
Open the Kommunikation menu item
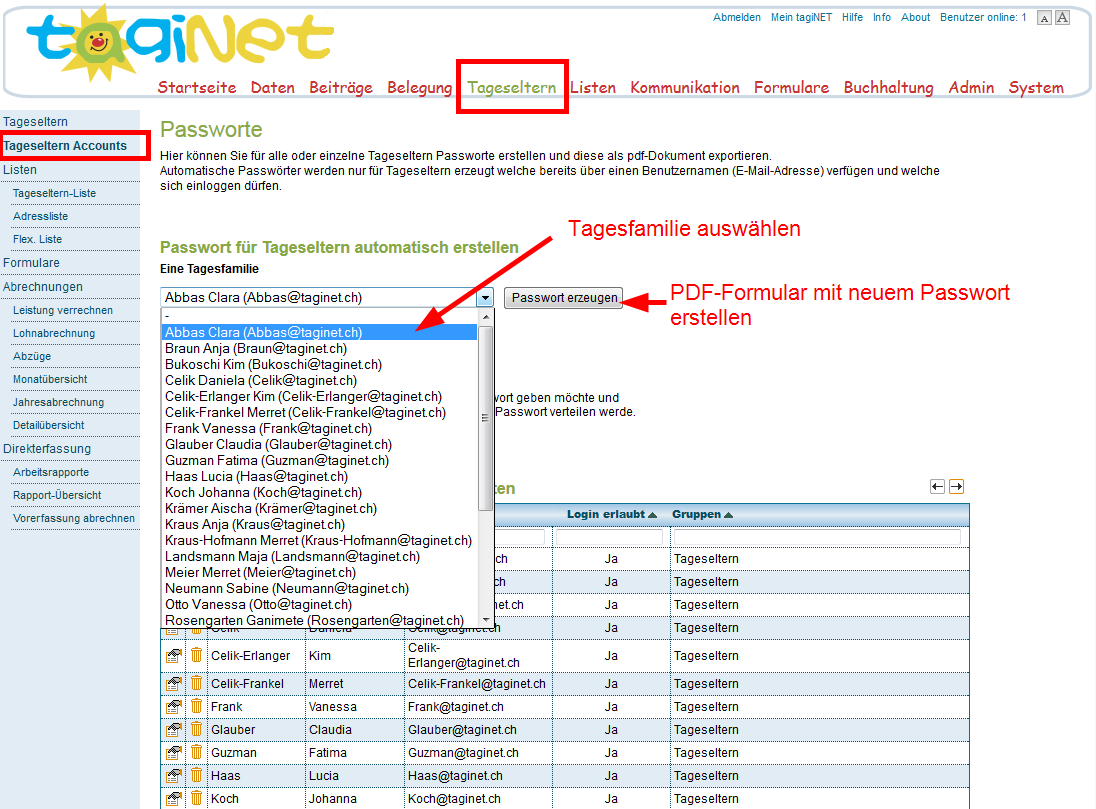tap(685, 88)
